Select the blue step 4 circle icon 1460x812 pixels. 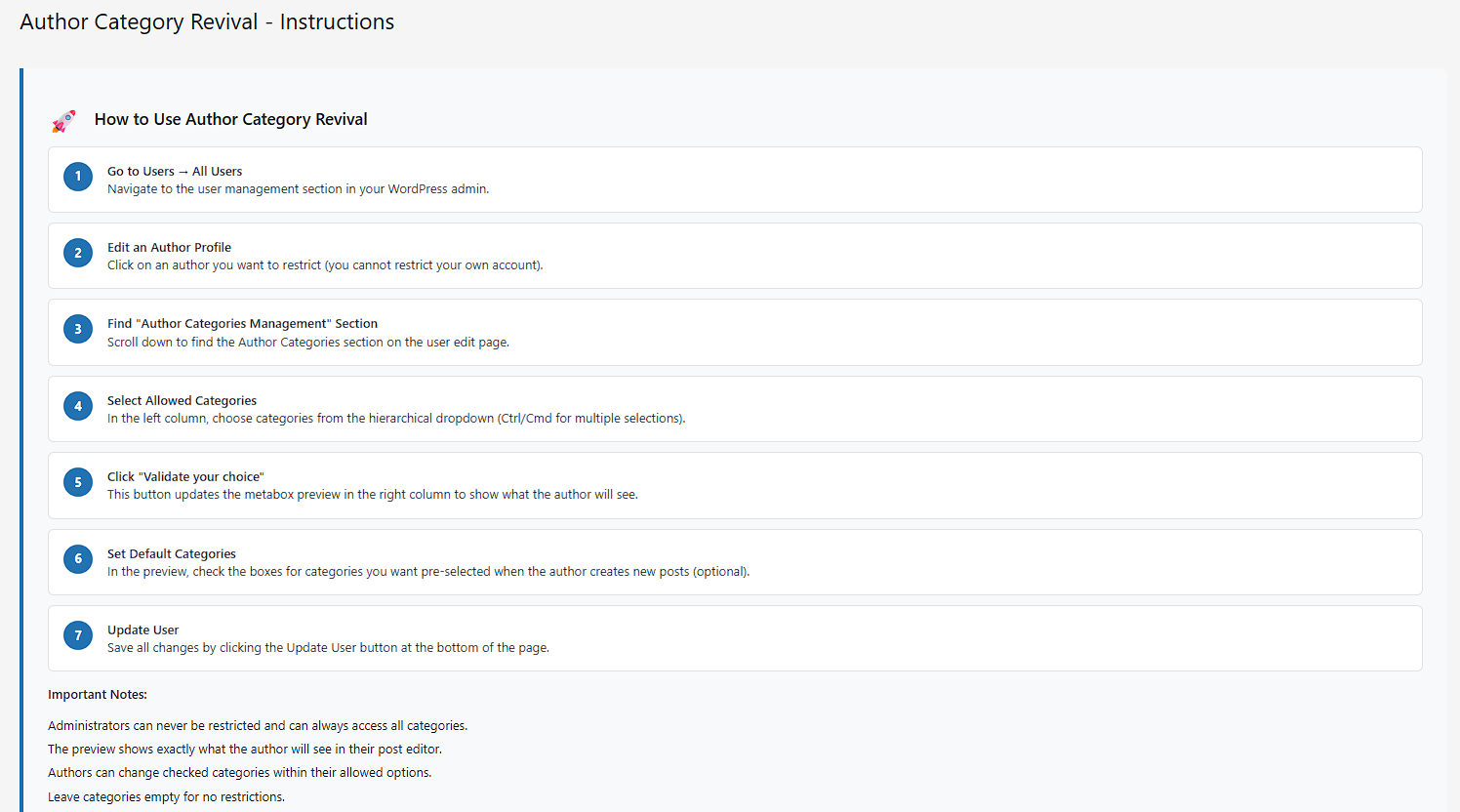77,405
